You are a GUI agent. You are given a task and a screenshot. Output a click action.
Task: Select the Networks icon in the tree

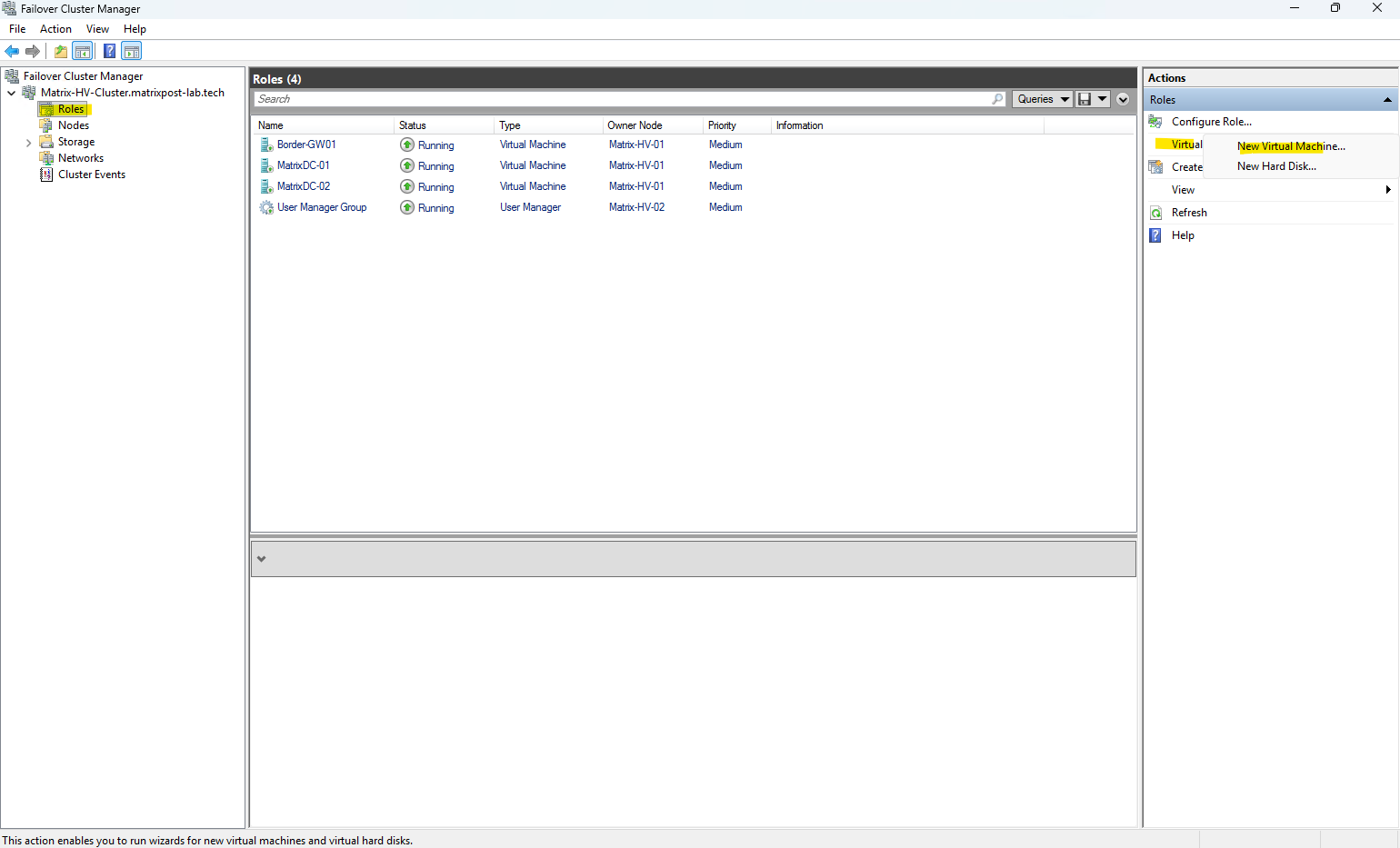(x=46, y=158)
